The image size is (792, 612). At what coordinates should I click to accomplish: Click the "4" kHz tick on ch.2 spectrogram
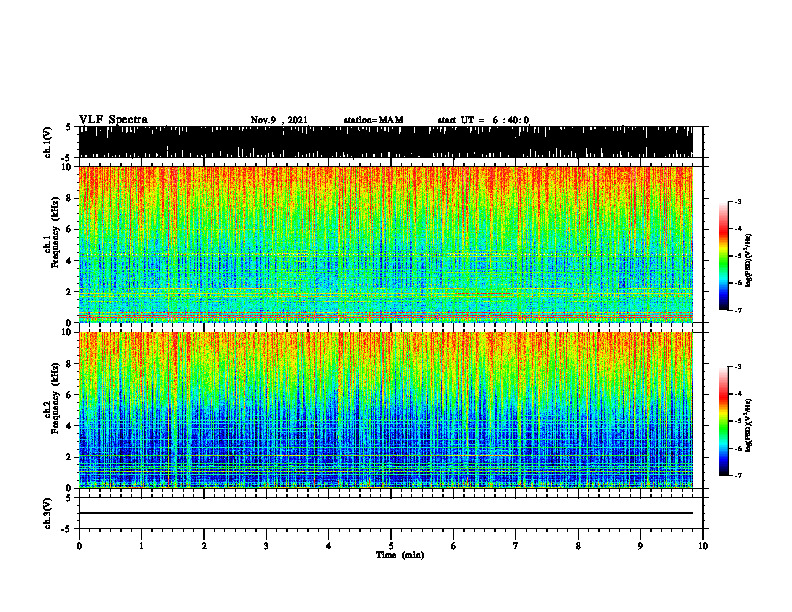coord(69,426)
